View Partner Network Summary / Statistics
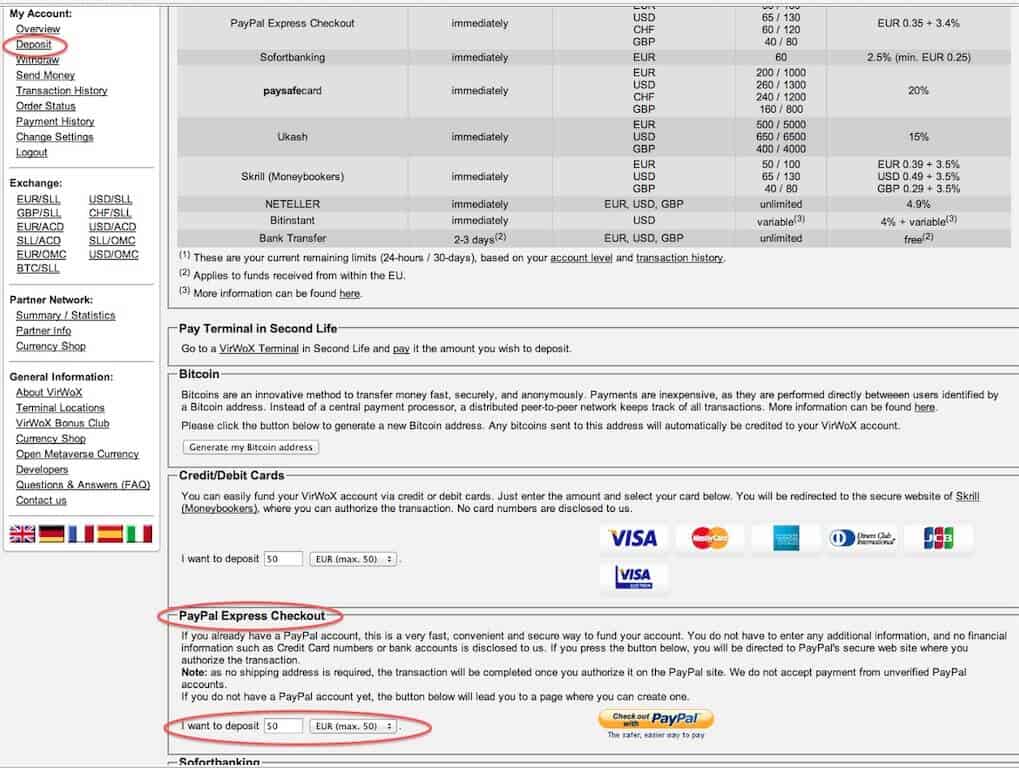This screenshot has width=1019, height=768. [x=66, y=316]
